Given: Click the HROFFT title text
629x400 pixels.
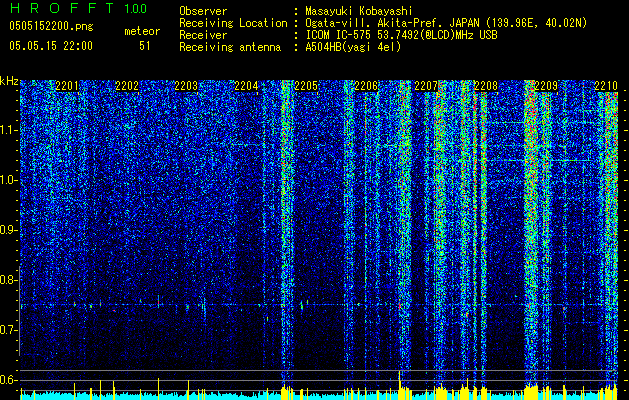Looking at the screenshot, I should (61, 8).
